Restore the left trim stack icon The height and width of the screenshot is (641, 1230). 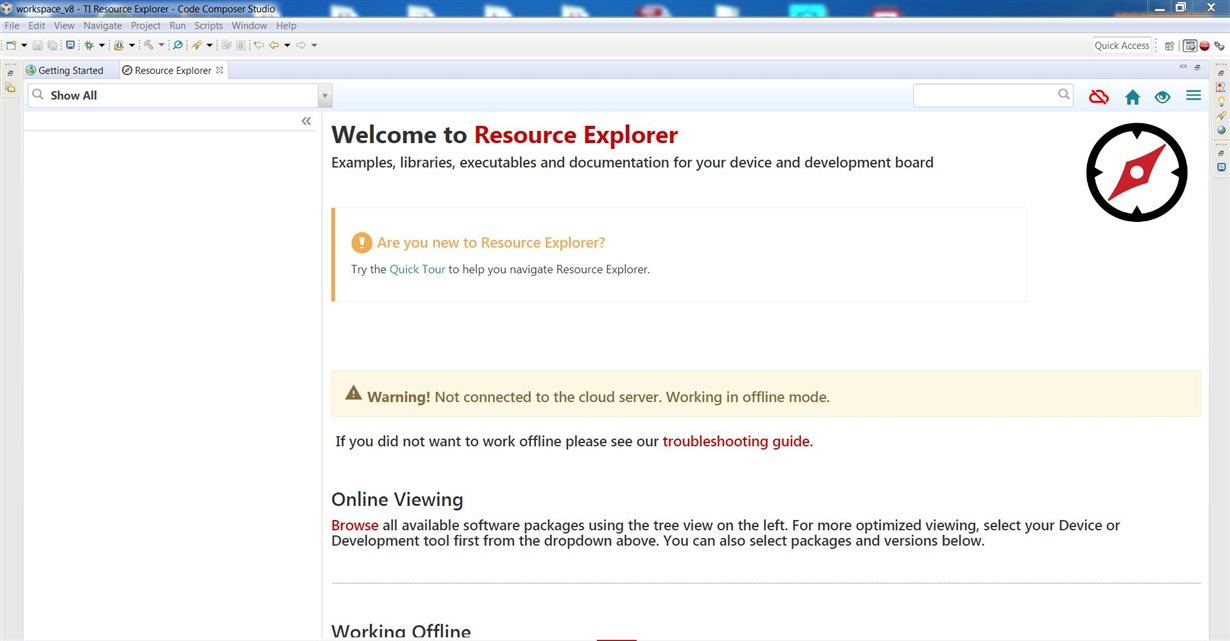[x=10, y=73]
